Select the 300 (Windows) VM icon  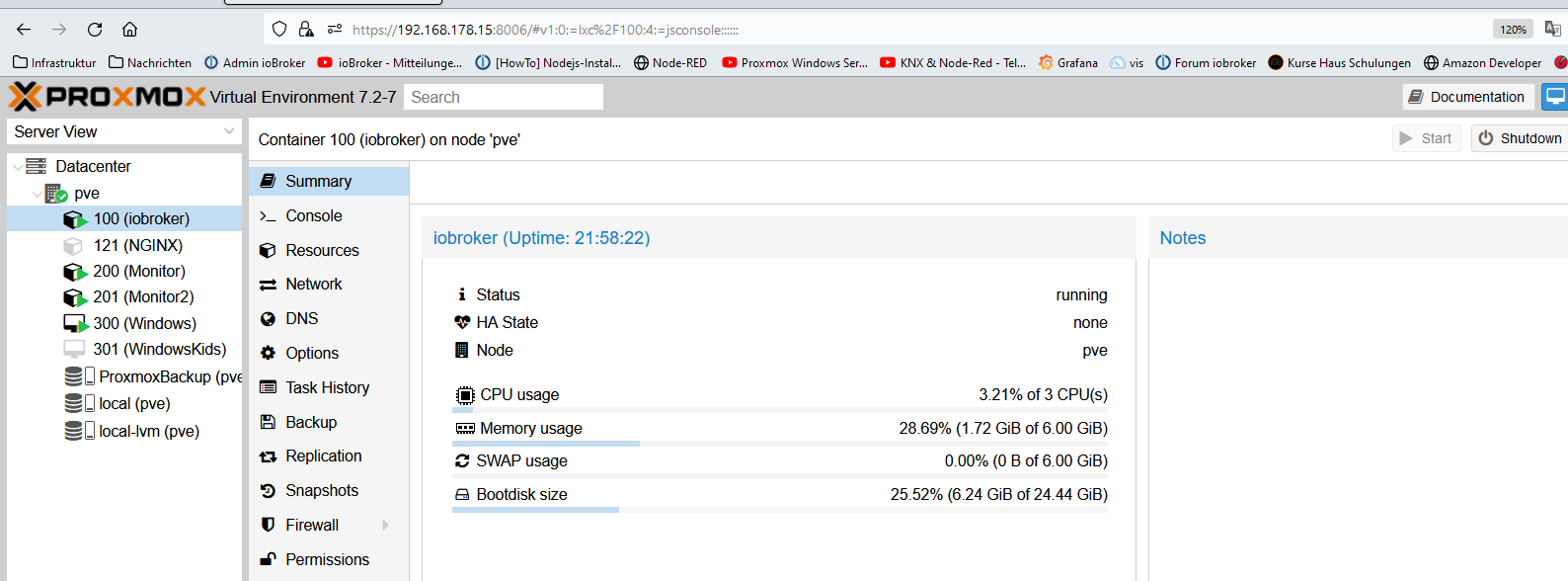click(x=75, y=323)
